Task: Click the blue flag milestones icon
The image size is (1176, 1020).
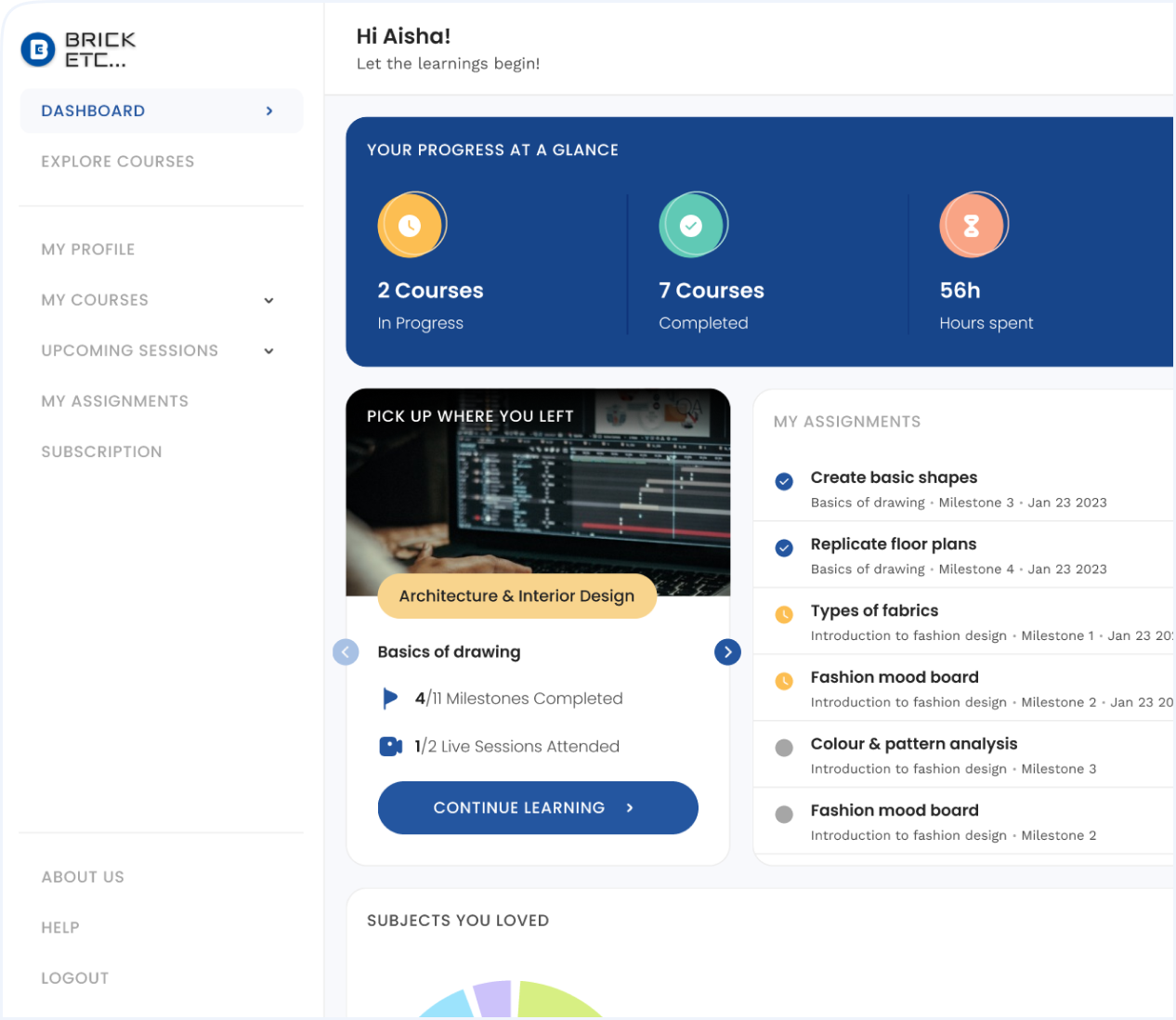Action: pos(390,698)
